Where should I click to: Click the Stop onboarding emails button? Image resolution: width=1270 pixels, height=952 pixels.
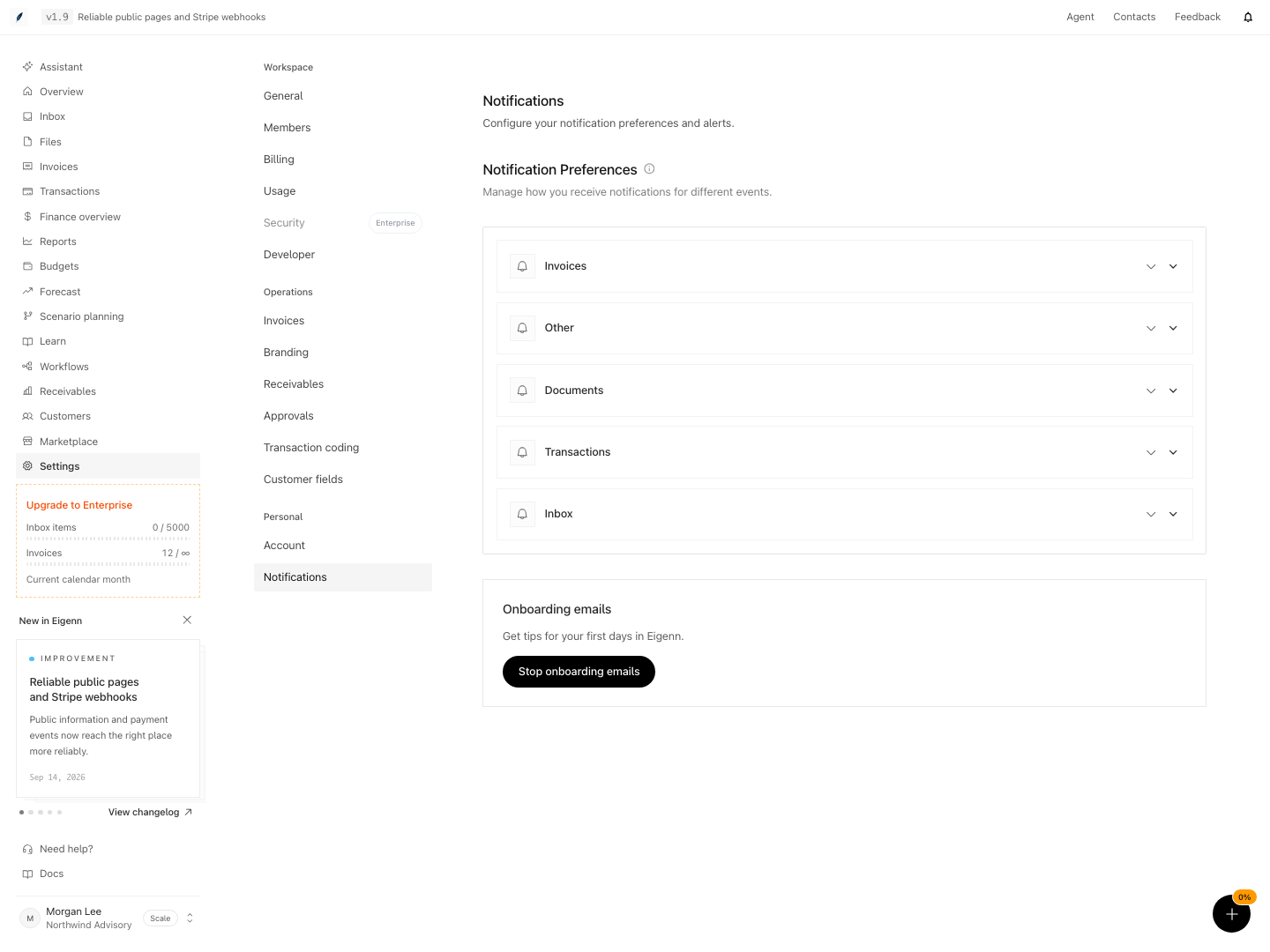click(579, 672)
